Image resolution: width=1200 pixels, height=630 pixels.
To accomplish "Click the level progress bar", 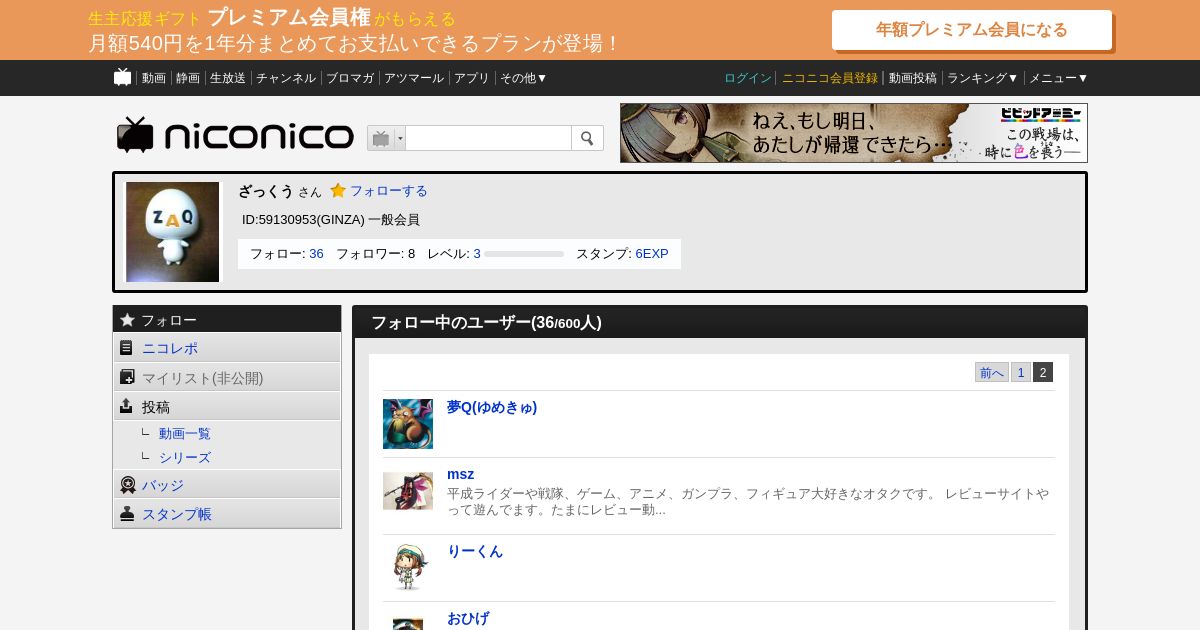I will 524,254.
